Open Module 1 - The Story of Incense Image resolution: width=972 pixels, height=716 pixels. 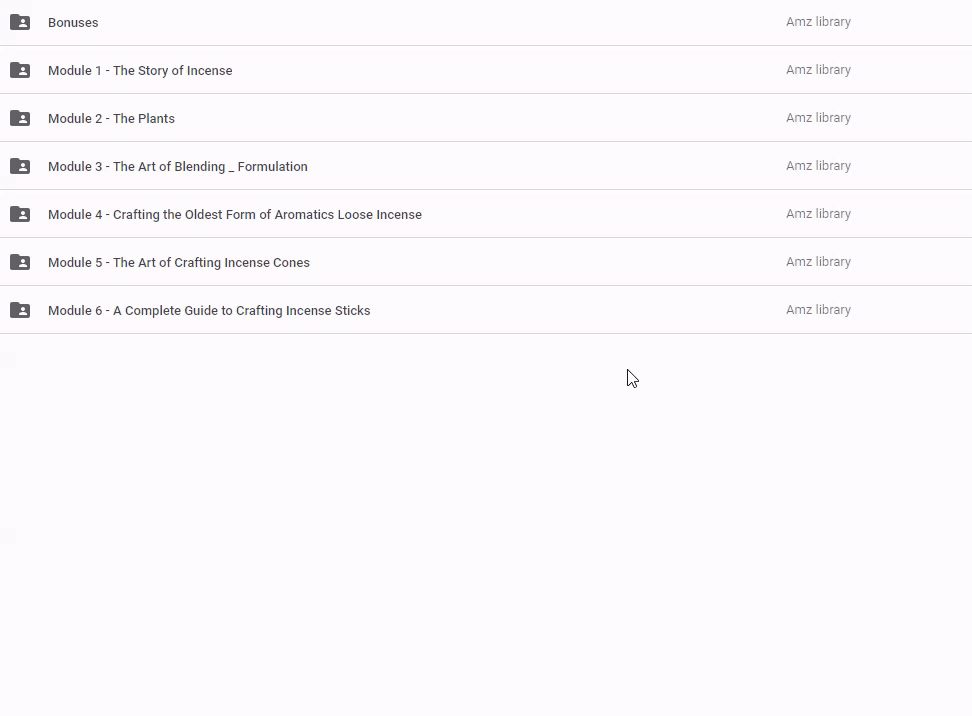[140, 70]
